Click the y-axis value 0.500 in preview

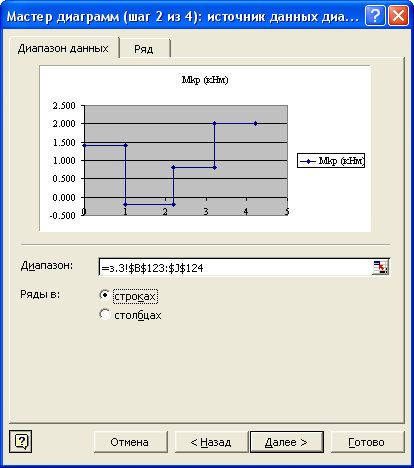(x=64, y=179)
